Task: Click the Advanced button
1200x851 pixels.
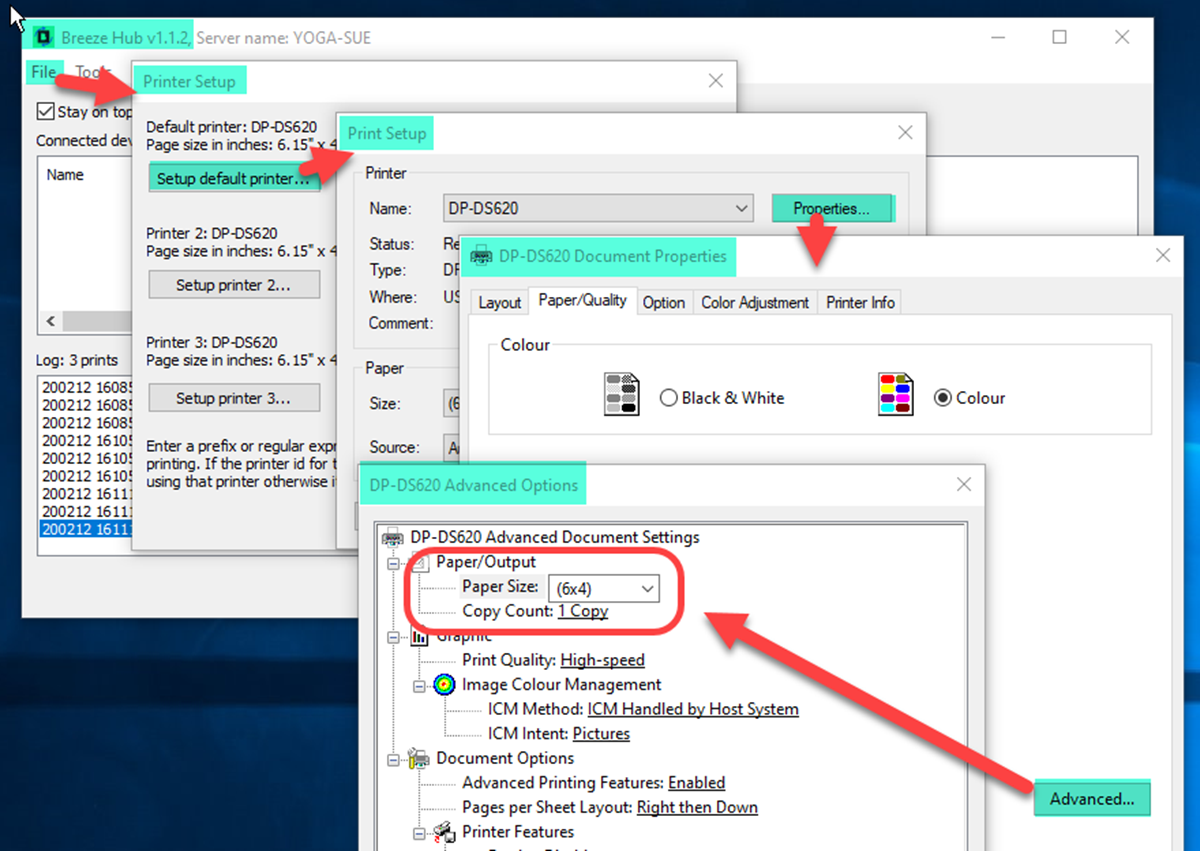Action: point(1092,799)
